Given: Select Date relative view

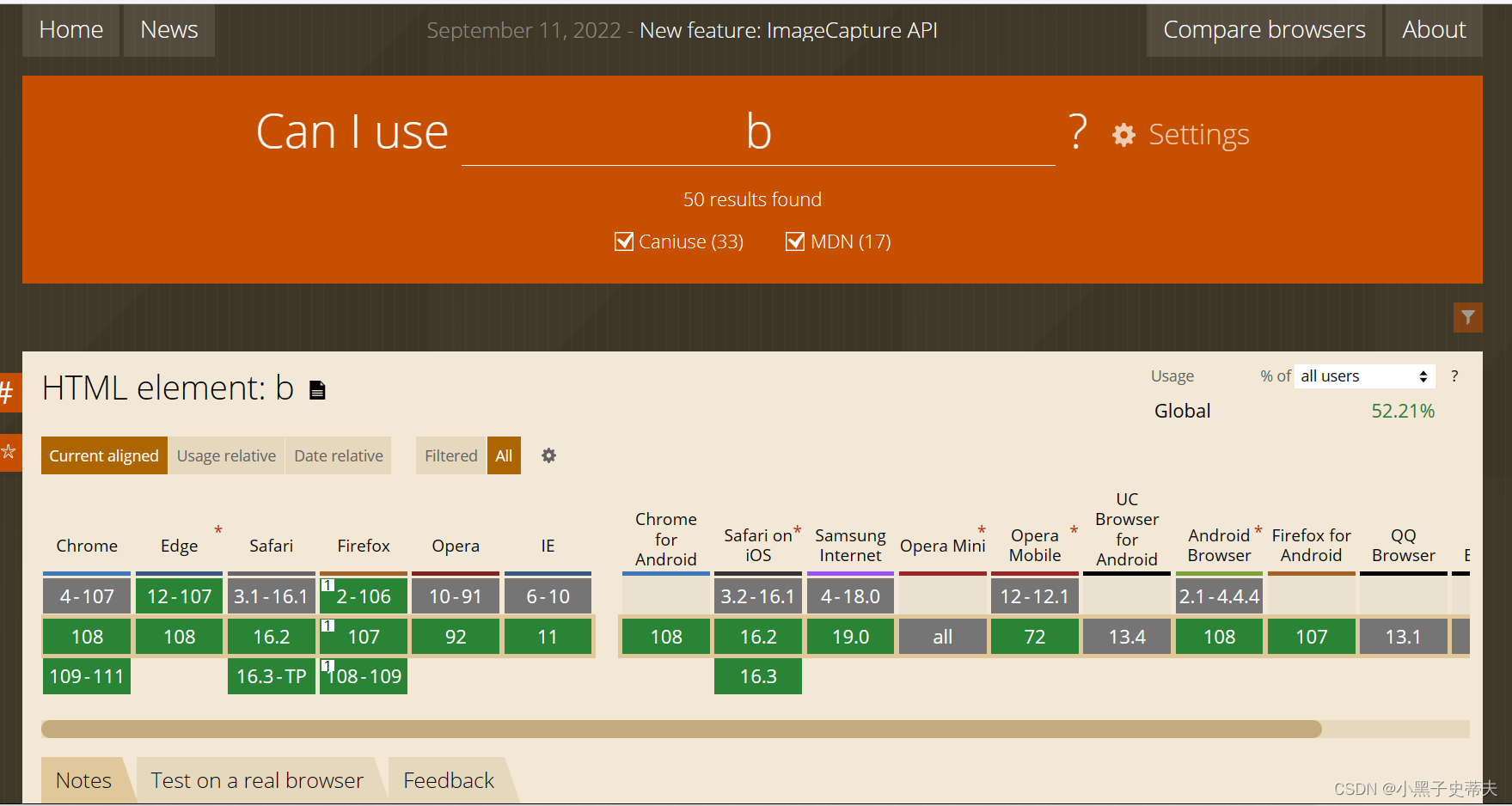Looking at the screenshot, I should (x=339, y=455).
